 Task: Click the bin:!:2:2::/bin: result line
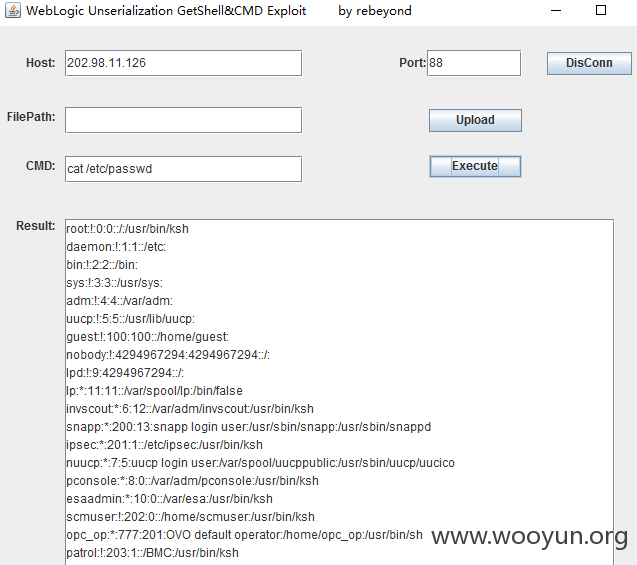tap(102, 265)
